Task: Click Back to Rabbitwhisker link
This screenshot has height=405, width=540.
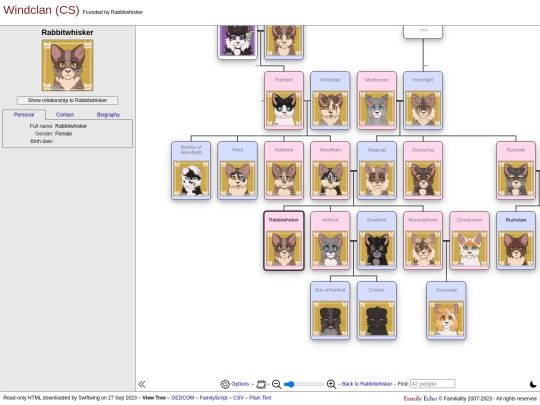Action: (x=366, y=384)
